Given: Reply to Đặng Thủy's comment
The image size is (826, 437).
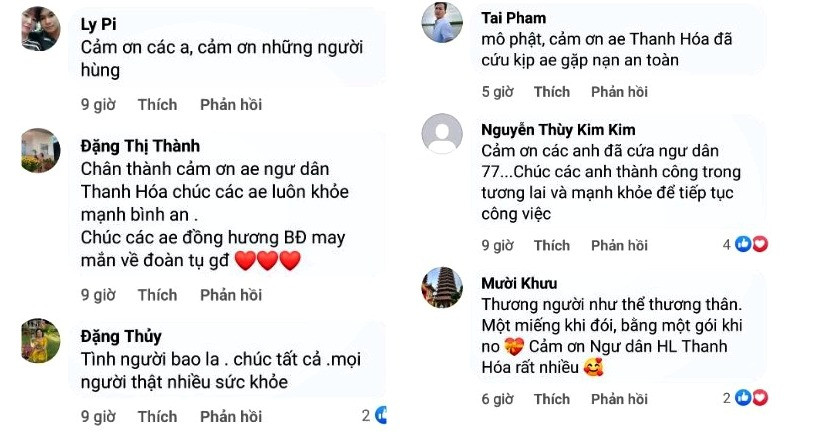Looking at the screenshot, I should pyautogui.click(x=230, y=416).
